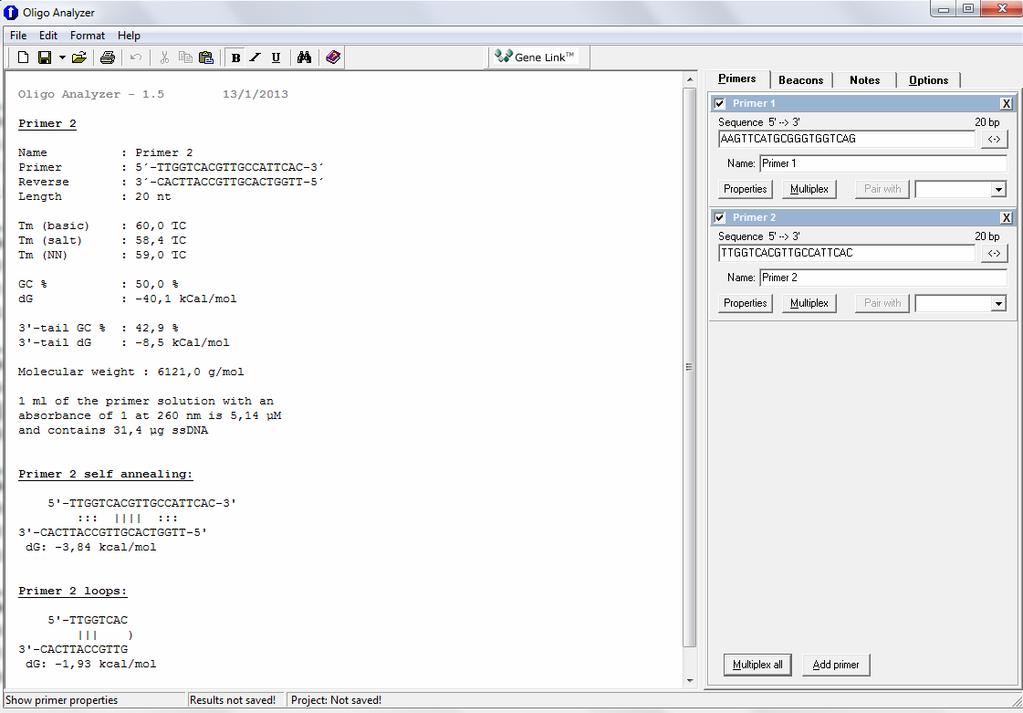1023x713 pixels.
Task: Click Properties button for Primer 1
Action: pyautogui.click(x=745, y=189)
